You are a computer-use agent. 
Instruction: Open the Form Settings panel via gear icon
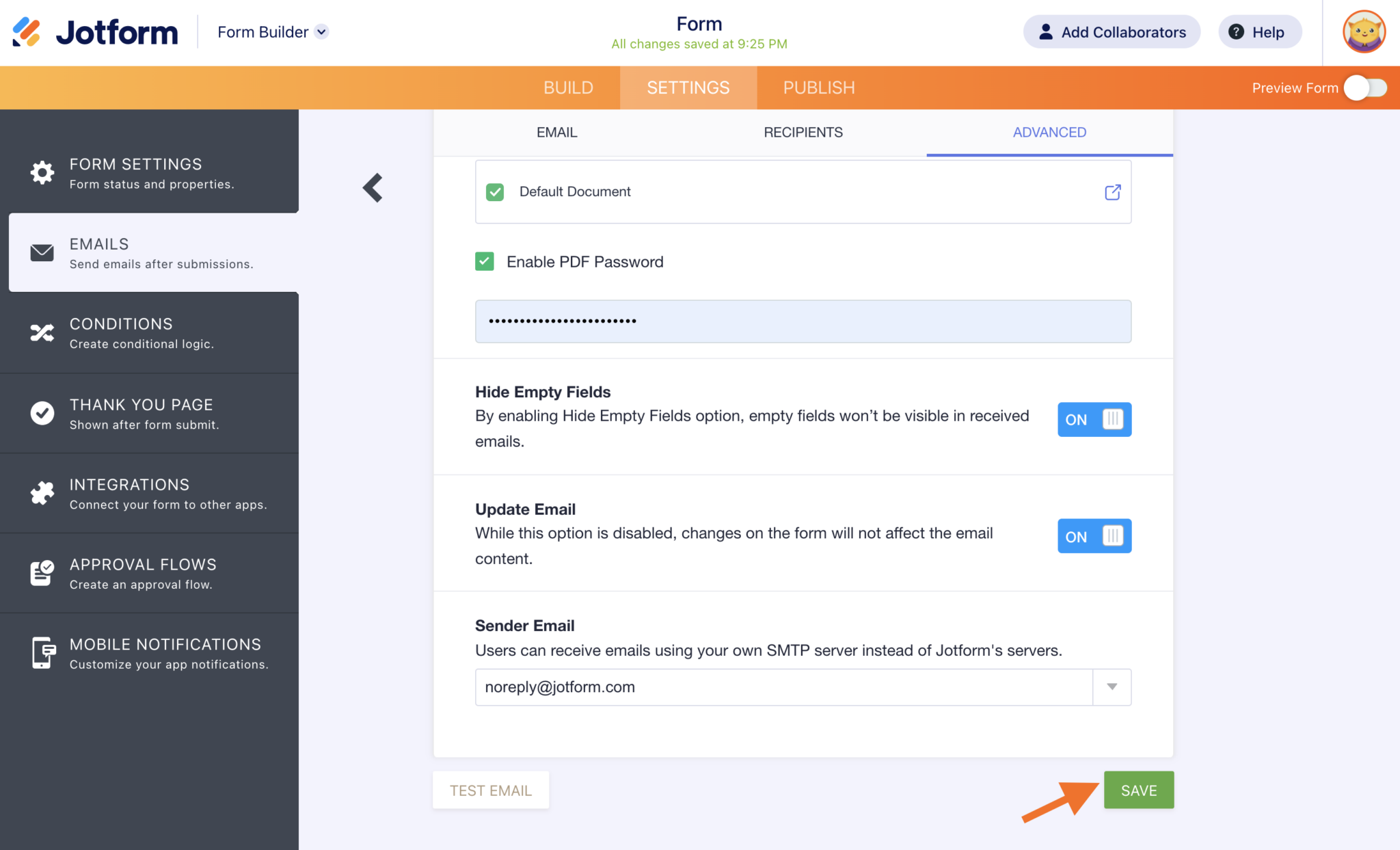point(42,173)
